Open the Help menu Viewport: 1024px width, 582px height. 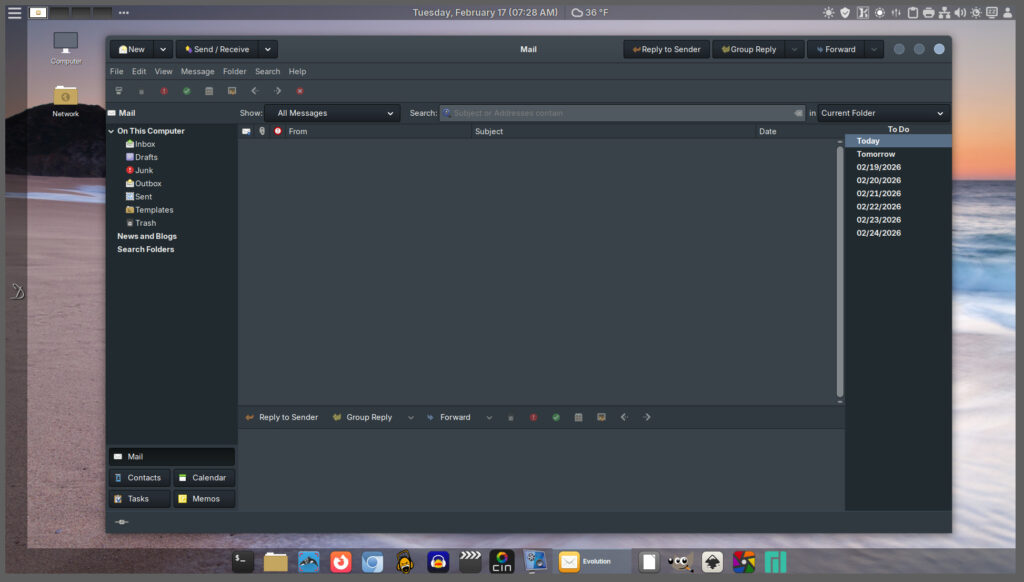point(297,71)
